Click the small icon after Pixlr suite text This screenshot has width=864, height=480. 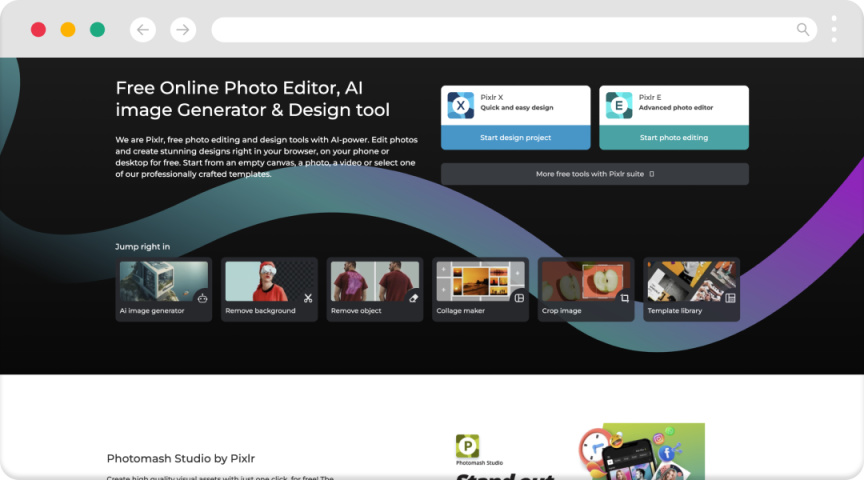pos(652,174)
